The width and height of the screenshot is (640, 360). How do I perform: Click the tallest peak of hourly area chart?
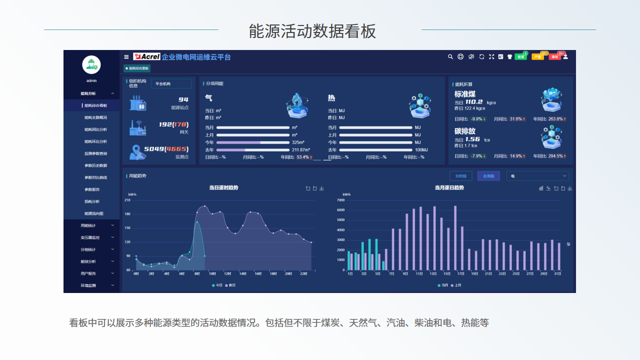tap(204, 206)
